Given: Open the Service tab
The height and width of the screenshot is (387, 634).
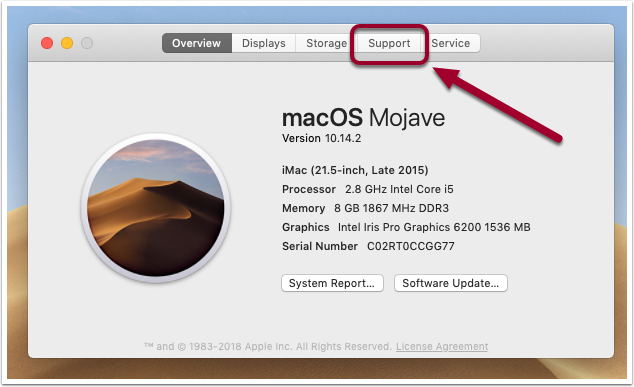Looking at the screenshot, I should point(450,43).
